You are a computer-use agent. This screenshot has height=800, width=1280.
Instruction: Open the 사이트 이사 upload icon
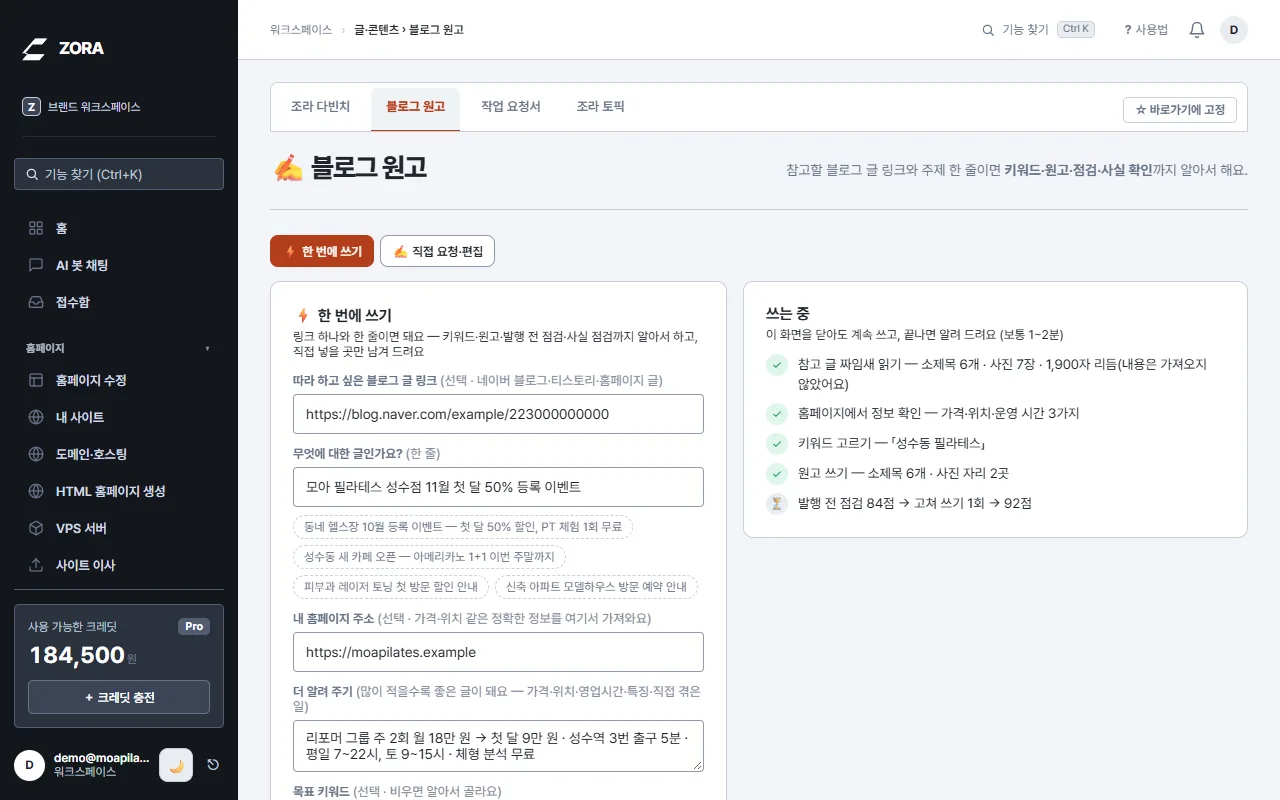[x=36, y=565]
